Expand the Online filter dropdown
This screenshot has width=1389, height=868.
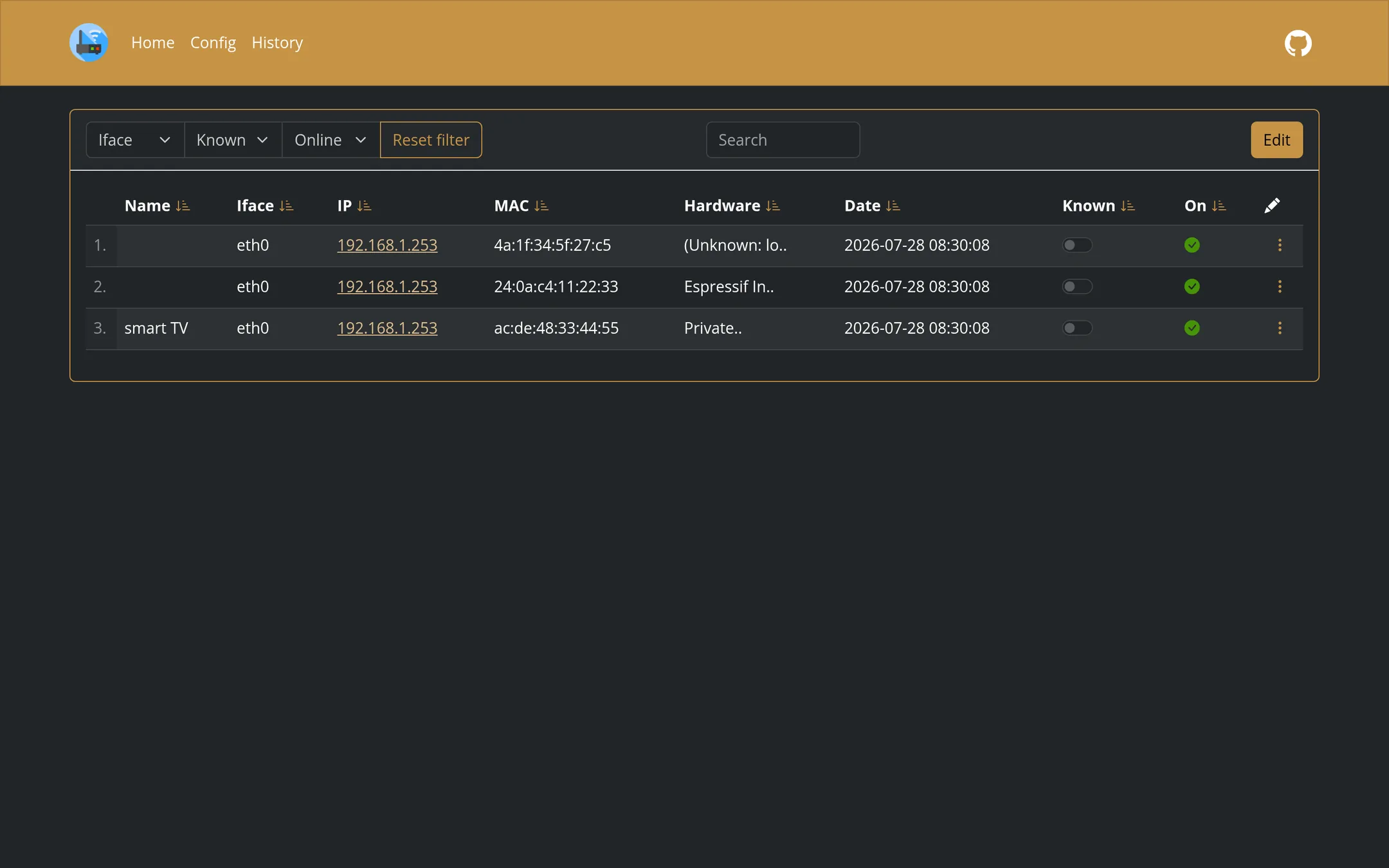[x=331, y=140]
